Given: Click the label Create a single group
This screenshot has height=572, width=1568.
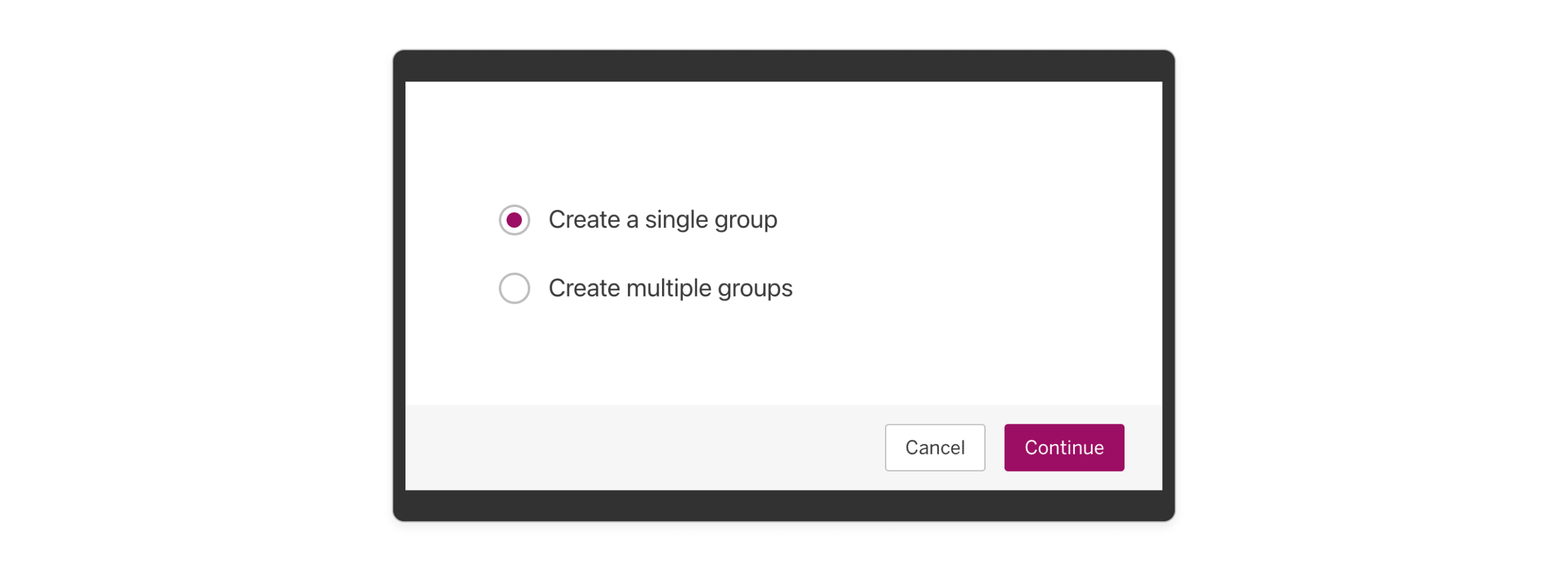Looking at the screenshot, I should click(663, 219).
